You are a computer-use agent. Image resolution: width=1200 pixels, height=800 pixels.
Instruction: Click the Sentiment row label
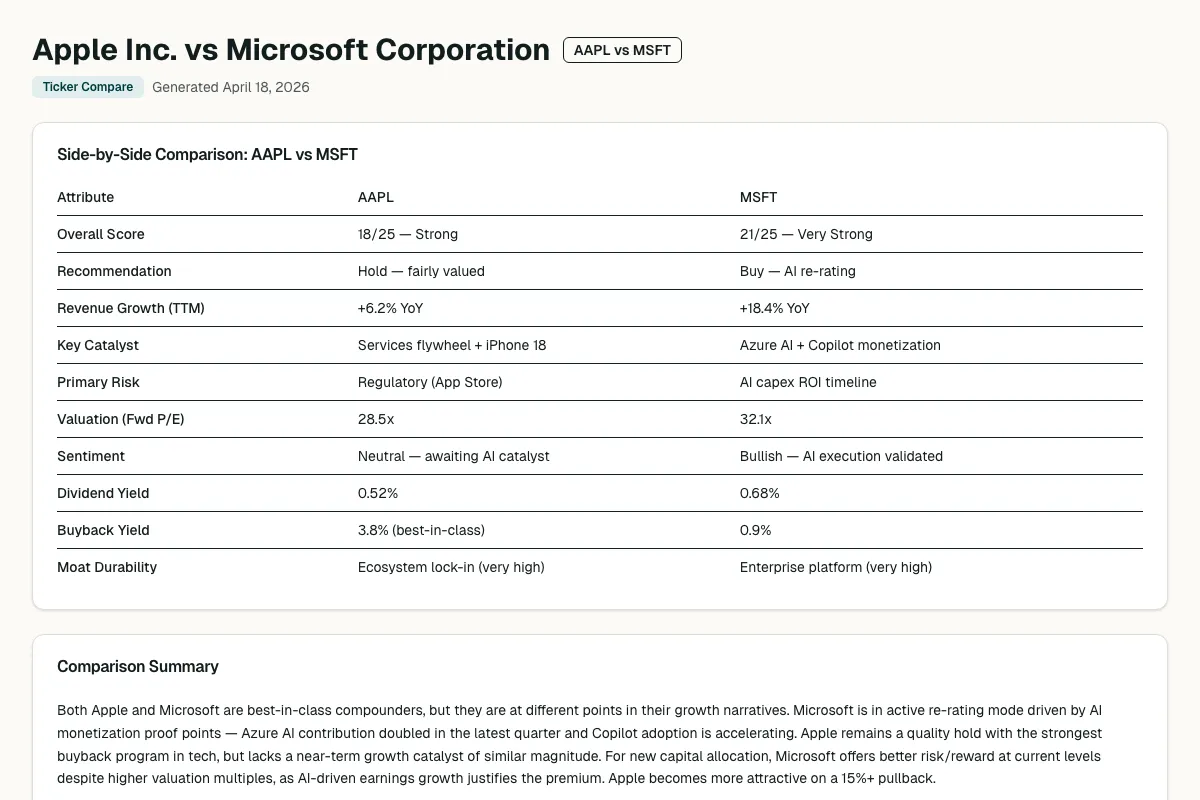pos(91,456)
